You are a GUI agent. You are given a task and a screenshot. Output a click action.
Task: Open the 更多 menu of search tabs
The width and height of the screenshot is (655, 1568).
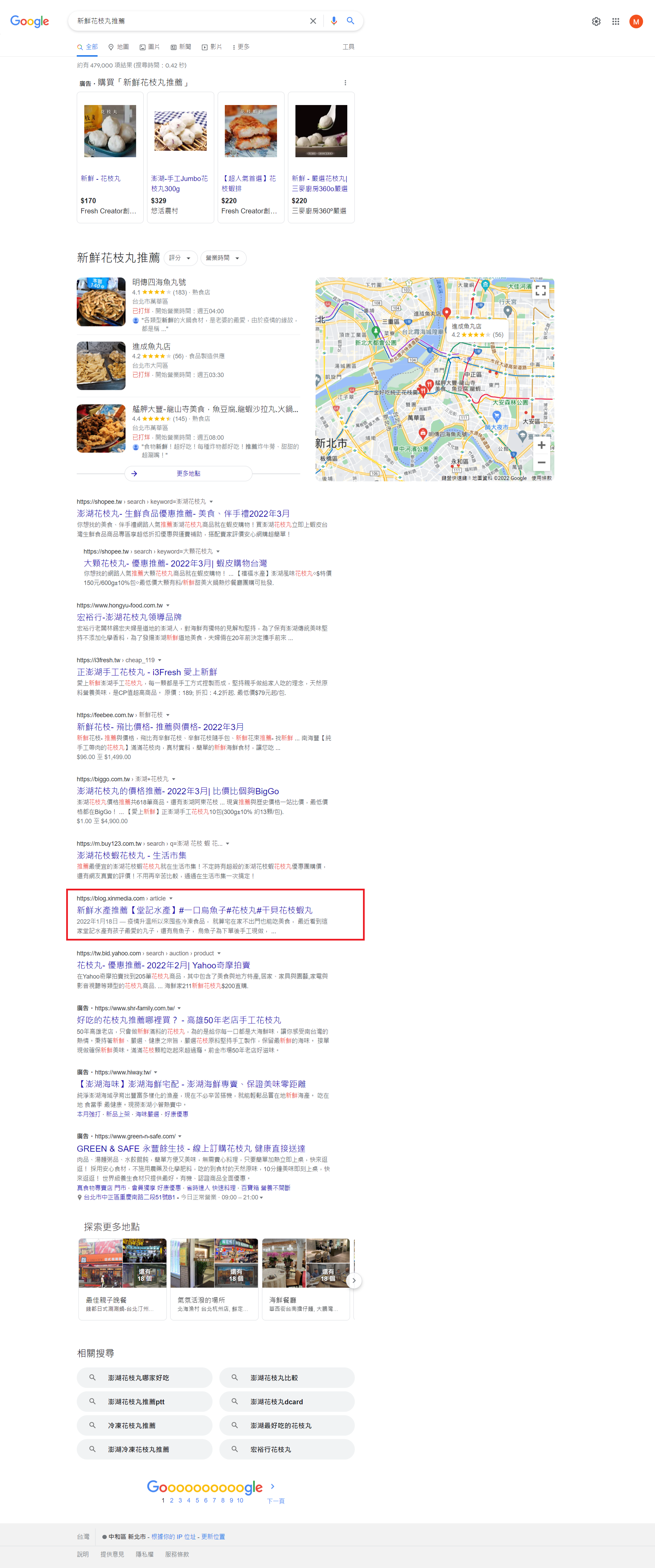[x=241, y=47]
